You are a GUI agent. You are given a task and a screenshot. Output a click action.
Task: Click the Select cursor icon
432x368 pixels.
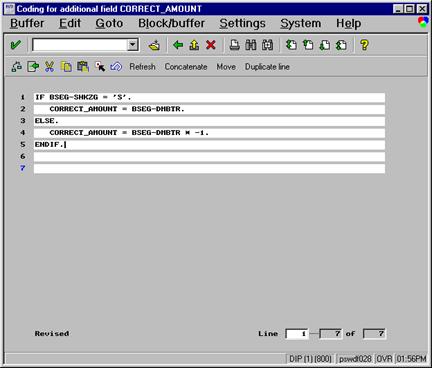[100, 67]
